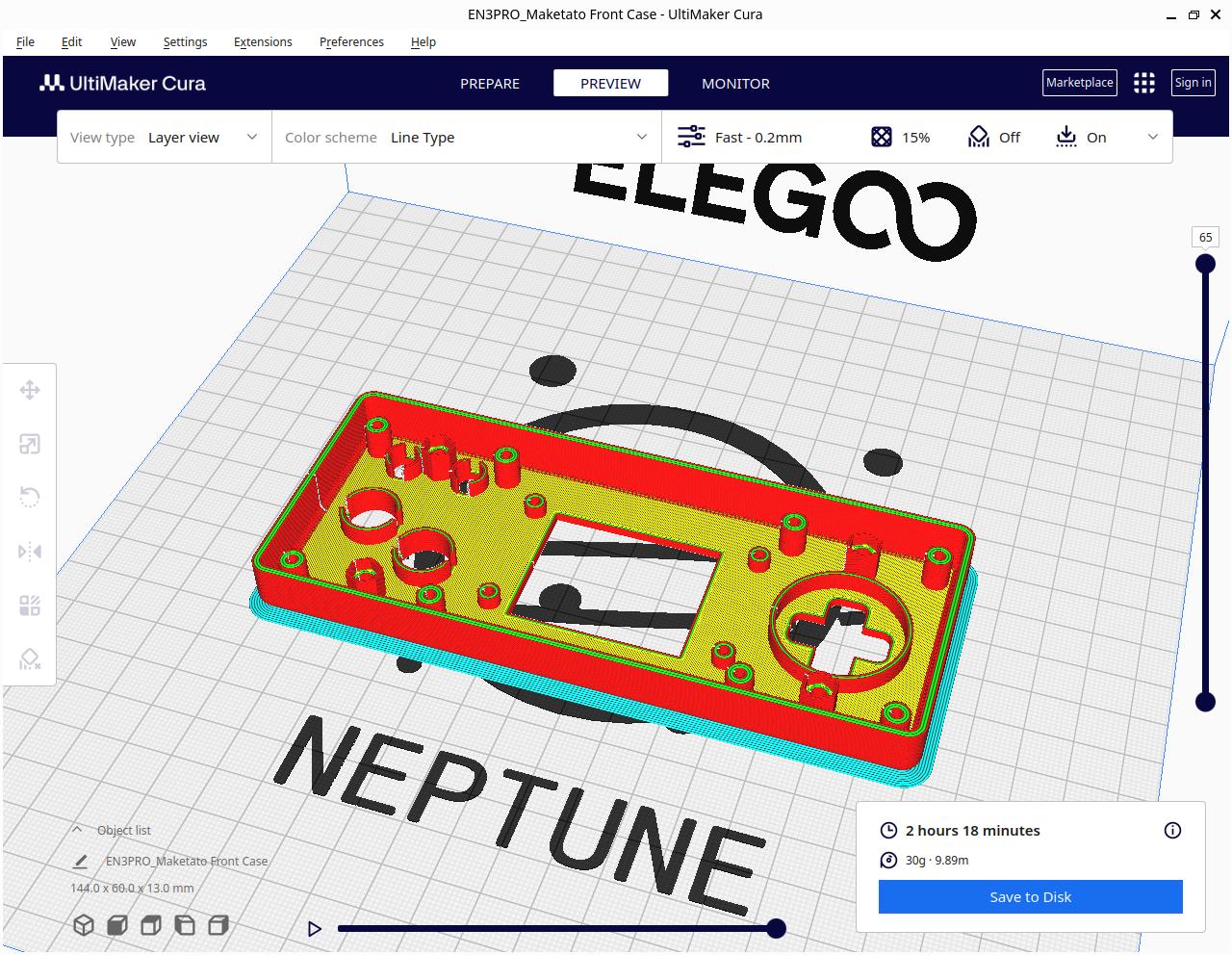Open the Color scheme Line Type dropdown
Screen dimensions: 1232x955
pyautogui.click(x=467, y=137)
